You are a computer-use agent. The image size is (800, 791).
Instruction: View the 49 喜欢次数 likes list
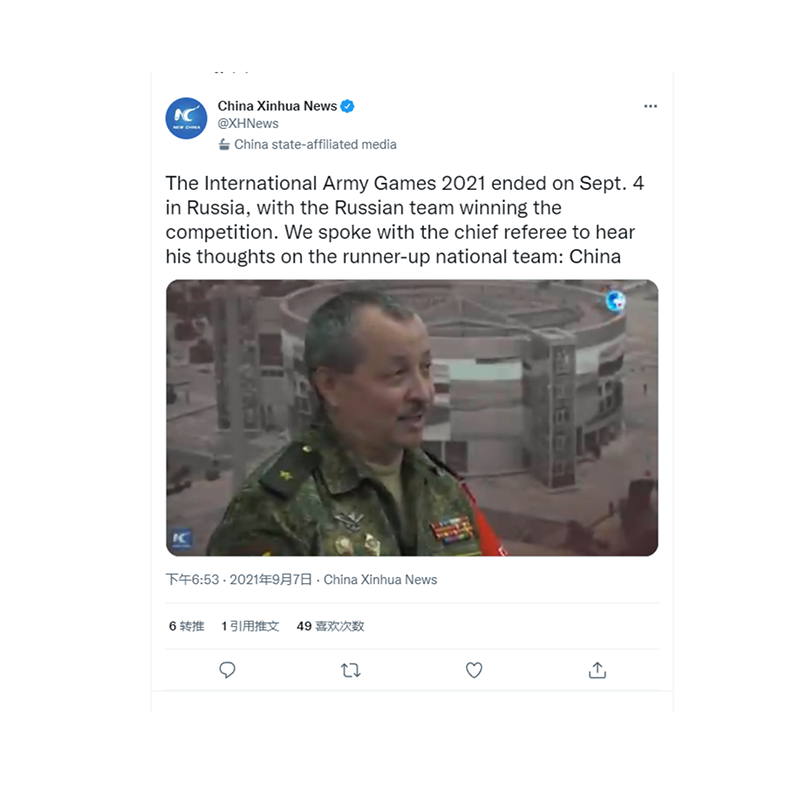click(331, 626)
